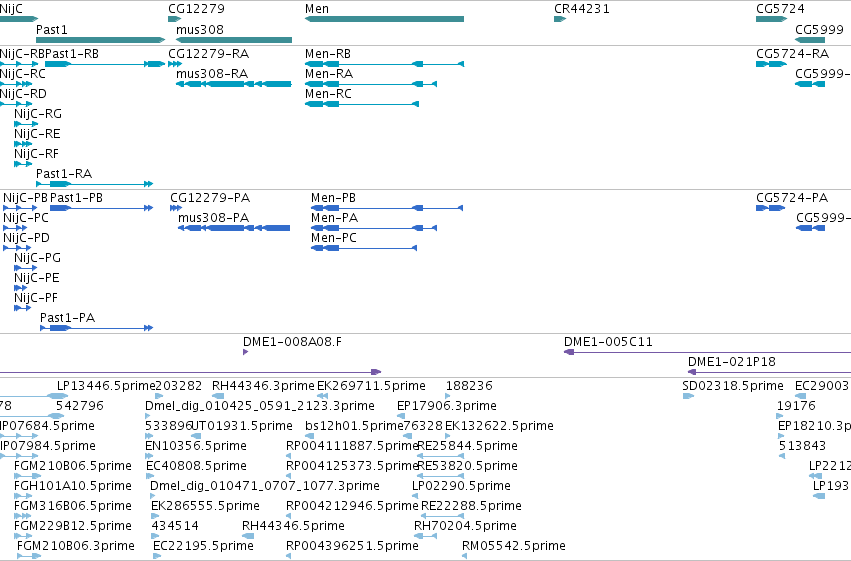Click the EC22195.5prime EST
The image size is (851, 561).
click(157, 556)
